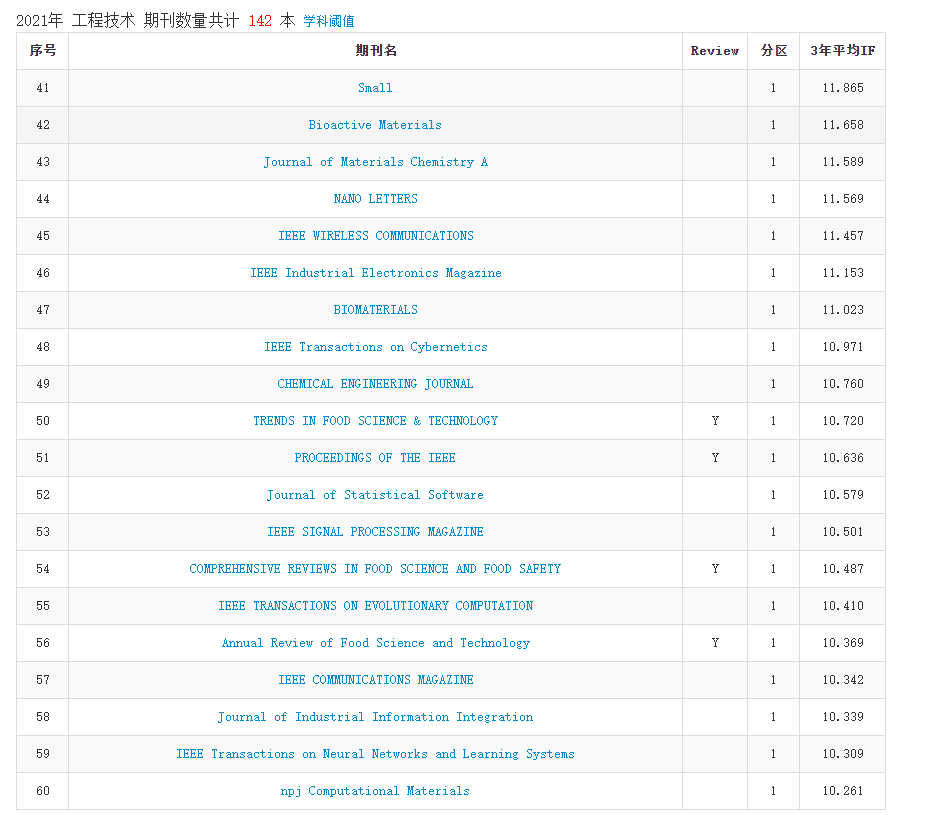The width and height of the screenshot is (951, 815).
Task: Select IF value 11.153
Action: point(842,273)
